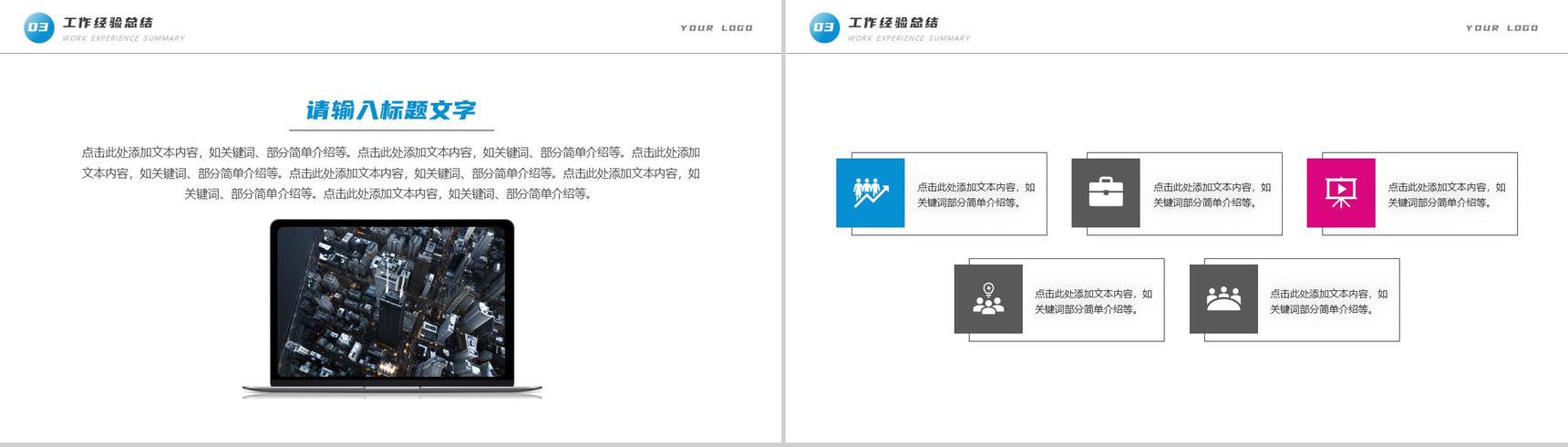Select the laptop city photo image
The width and height of the screenshot is (1568, 447).
392,309
